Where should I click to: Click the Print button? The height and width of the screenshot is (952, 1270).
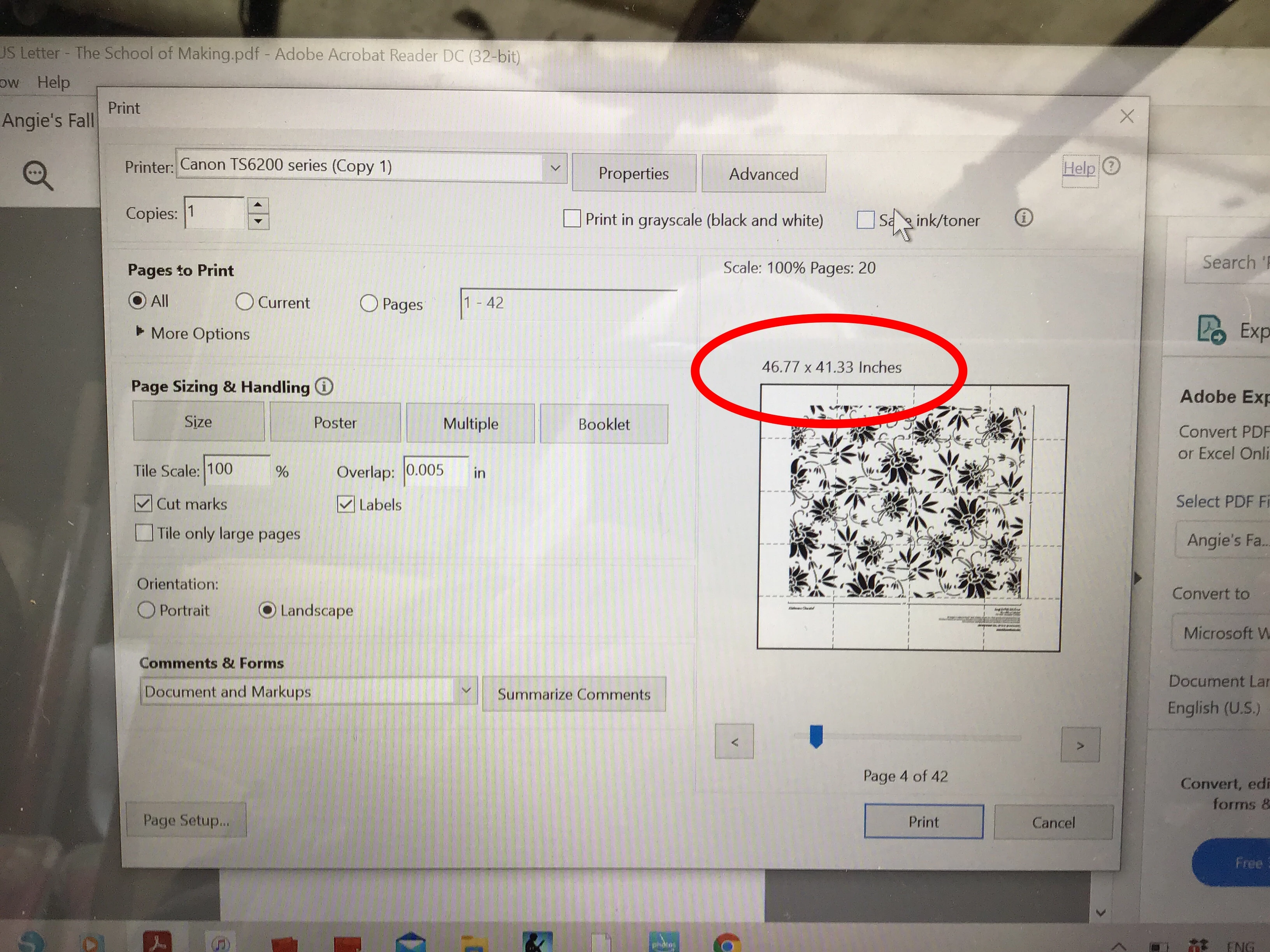pos(923,822)
